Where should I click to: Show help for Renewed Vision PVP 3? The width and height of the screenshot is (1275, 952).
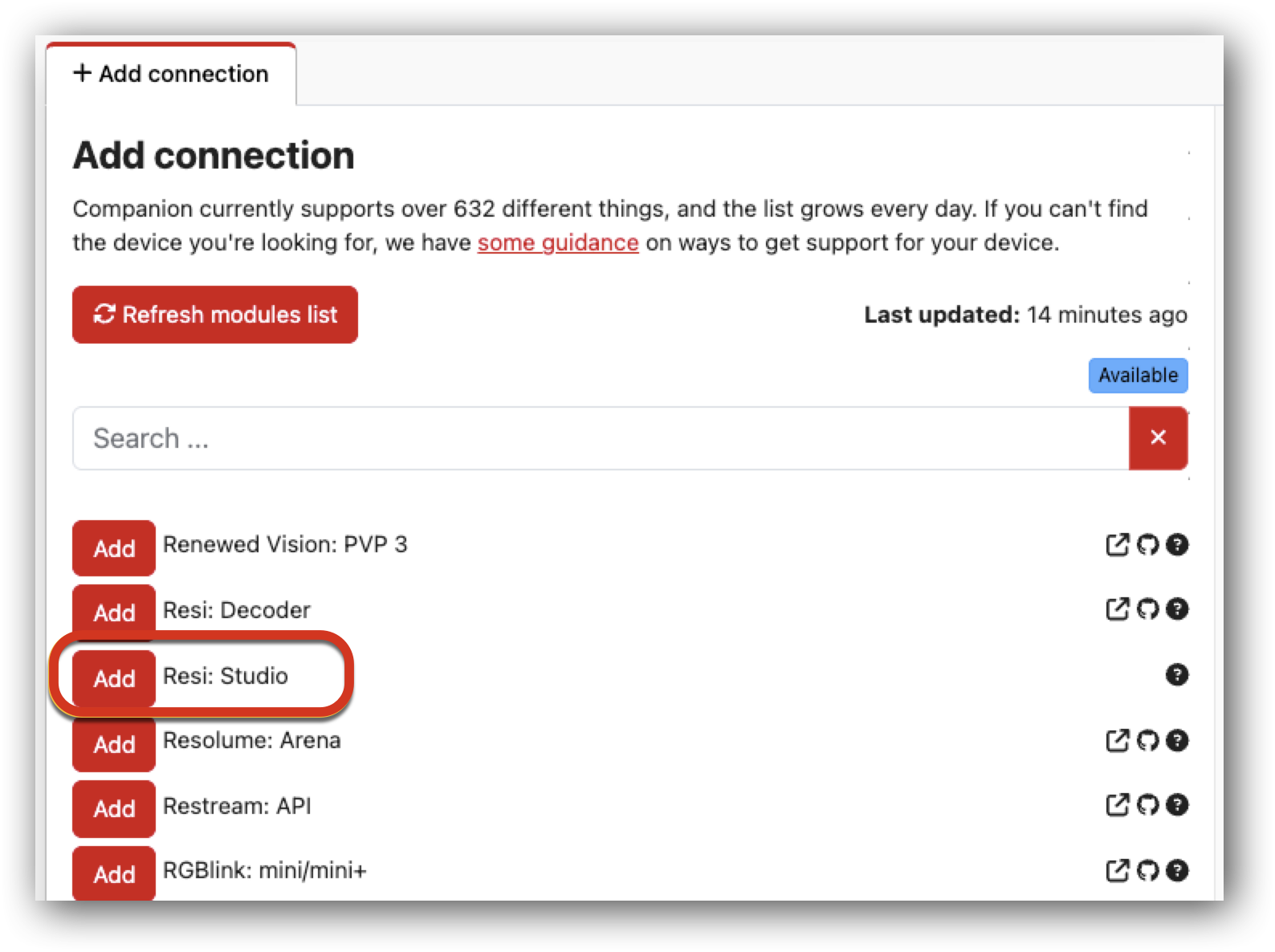pyautogui.click(x=1177, y=545)
